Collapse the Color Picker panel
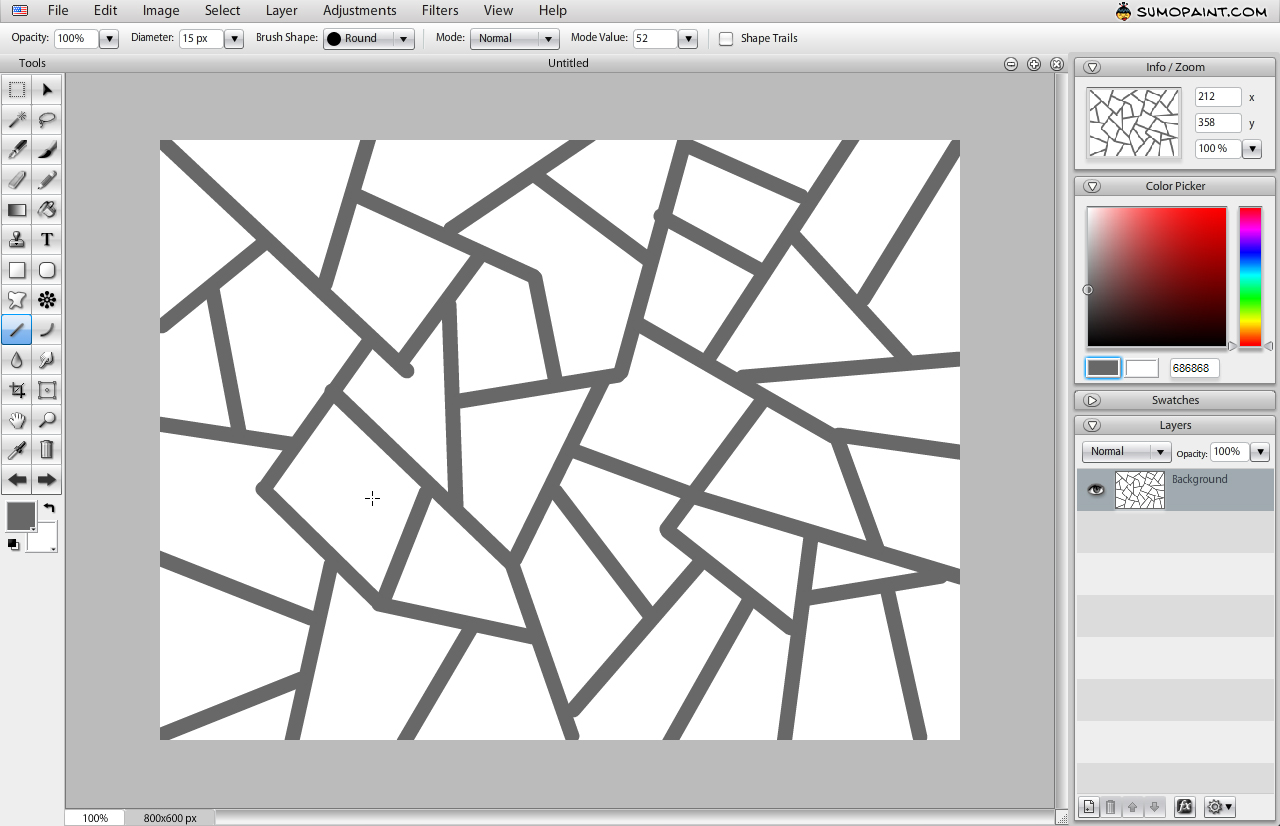This screenshot has height=826, width=1280. 1092,186
